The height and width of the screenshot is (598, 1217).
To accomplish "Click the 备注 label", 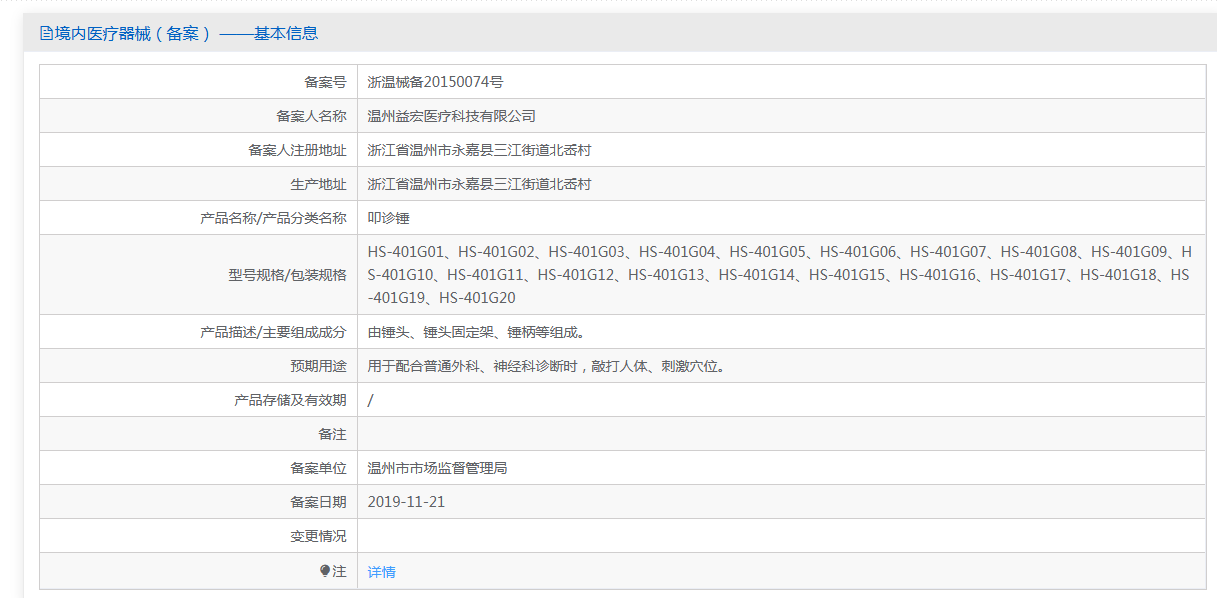I will tap(332, 434).
